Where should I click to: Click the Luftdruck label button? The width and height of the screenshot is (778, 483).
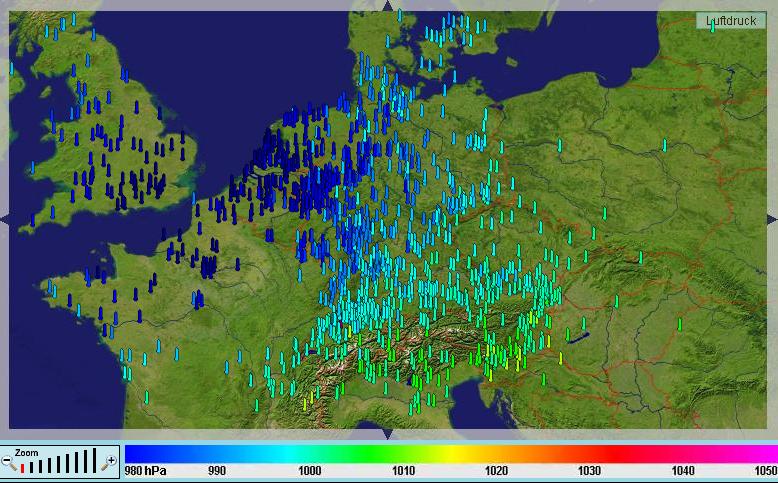tap(731, 21)
